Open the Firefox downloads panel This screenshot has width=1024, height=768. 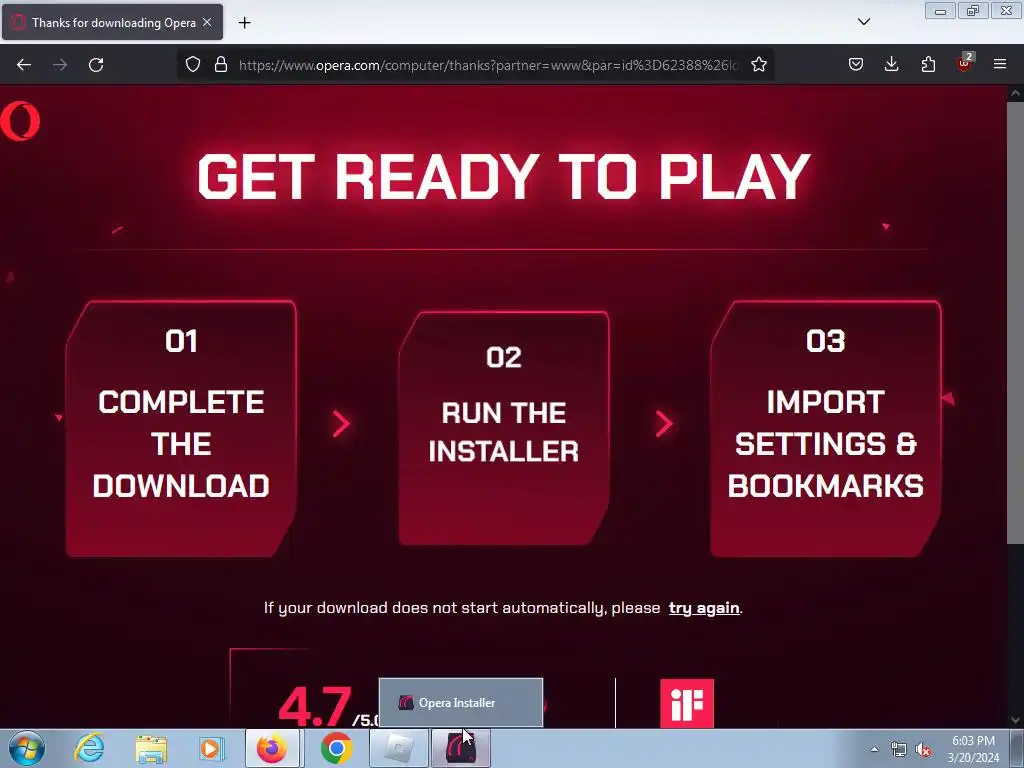point(891,64)
